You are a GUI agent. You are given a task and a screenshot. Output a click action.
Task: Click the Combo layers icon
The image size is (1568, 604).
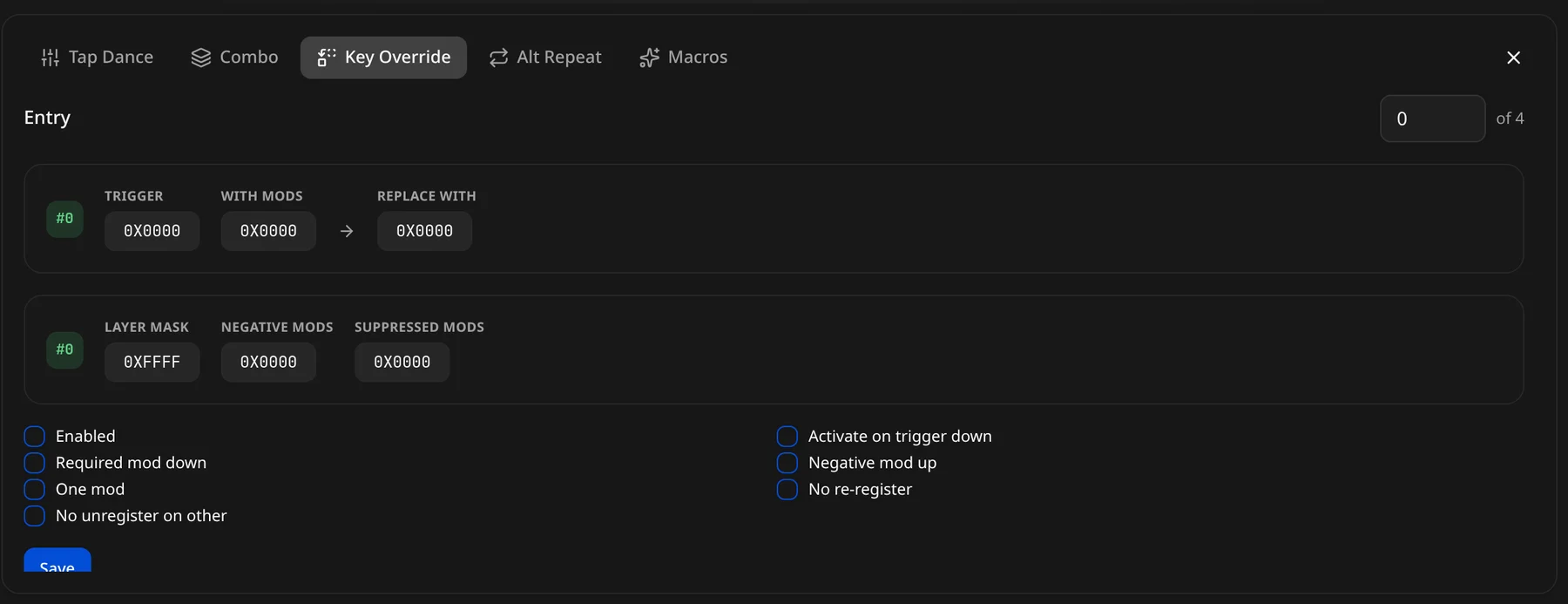click(x=201, y=58)
